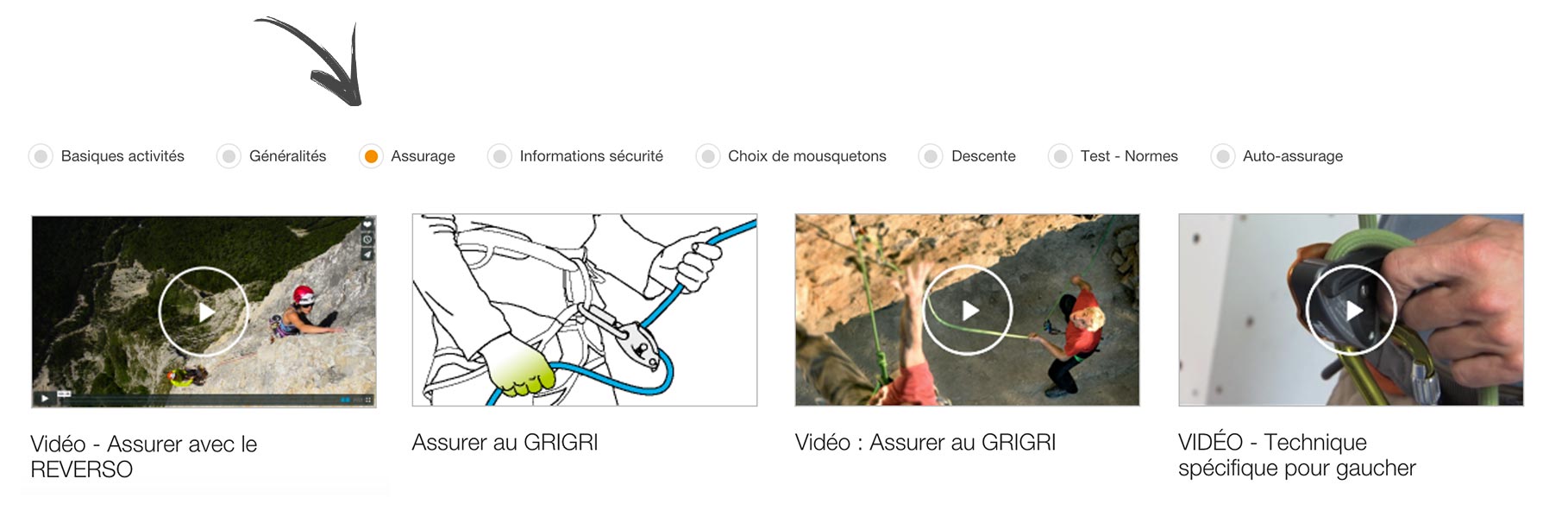Select the Test - Normes filter

pos(1060,156)
